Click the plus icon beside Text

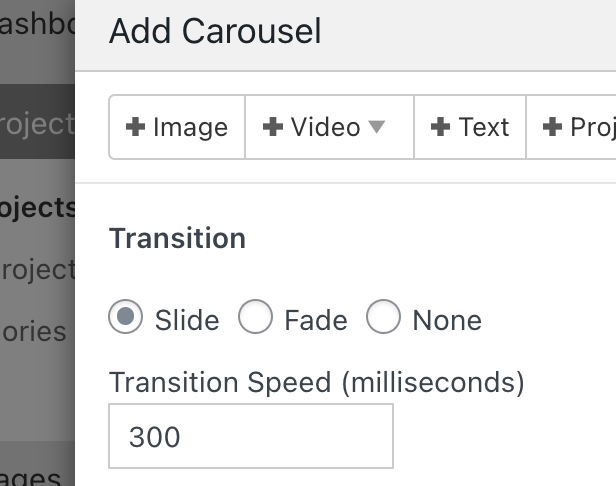coord(440,128)
